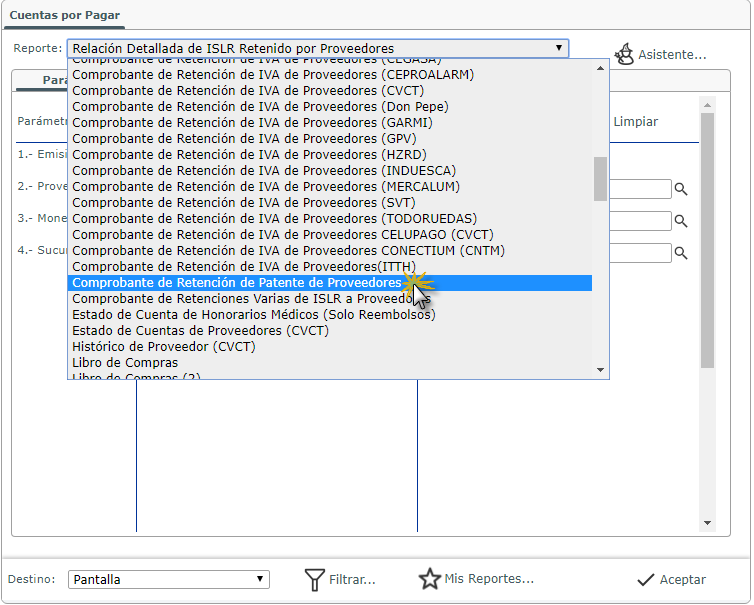Click the Asistente... link text
Image resolution: width=754 pixels, height=605 pixels.
coord(672,55)
